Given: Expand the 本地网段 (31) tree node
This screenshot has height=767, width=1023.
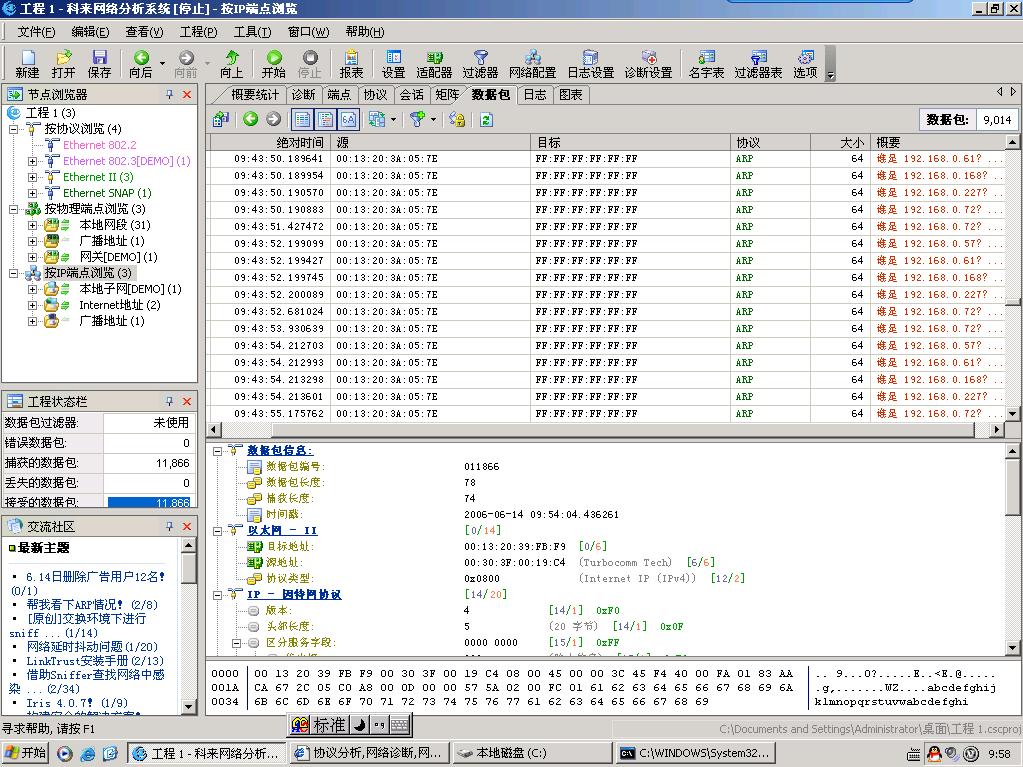Looking at the screenshot, I should coord(33,225).
